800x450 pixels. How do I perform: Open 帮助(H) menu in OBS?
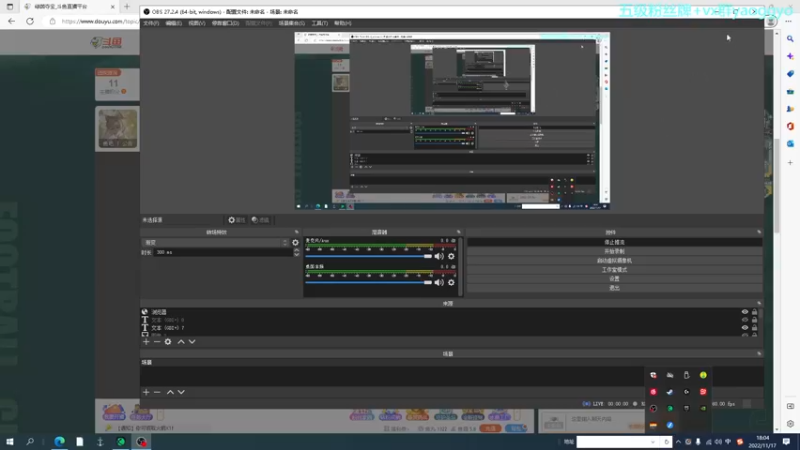coord(342,23)
